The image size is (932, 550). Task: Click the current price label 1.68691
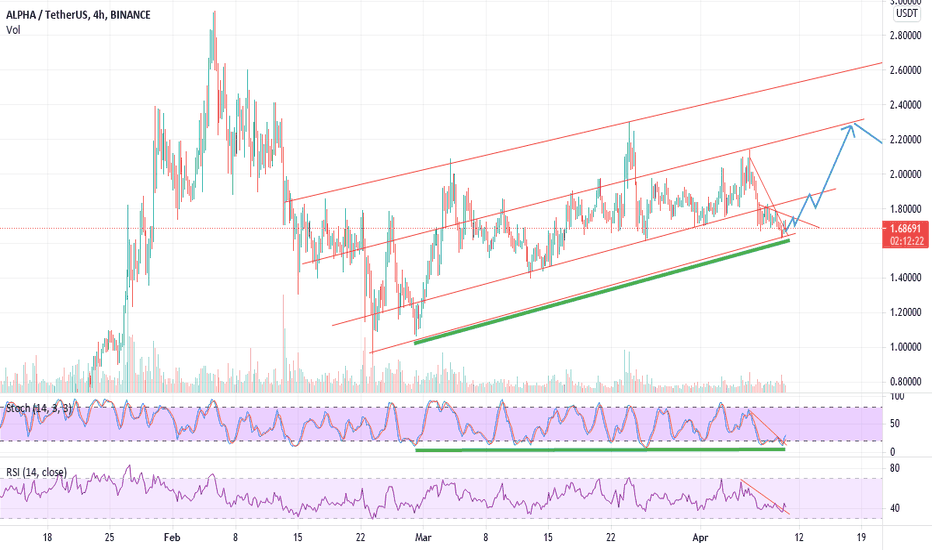tap(906, 228)
